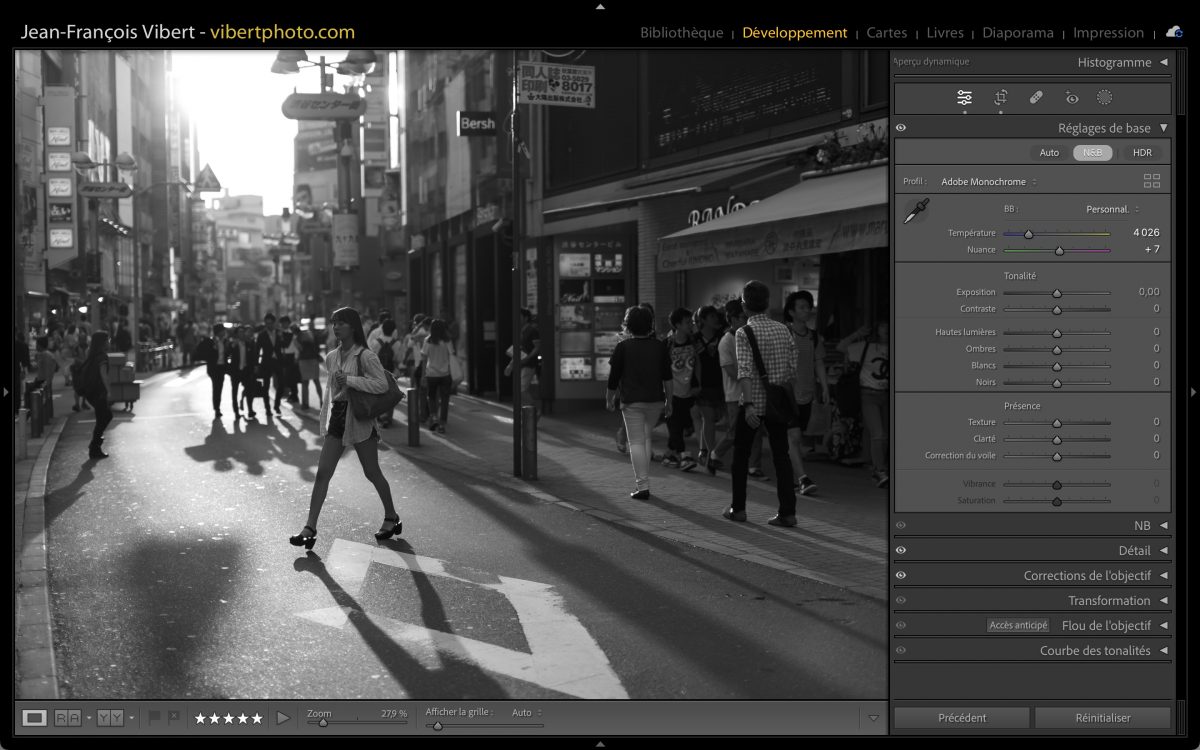Select the Edit sliders tool icon
This screenshot has height=750, width=1200.
pyautogui.click(x=964, y=97)
